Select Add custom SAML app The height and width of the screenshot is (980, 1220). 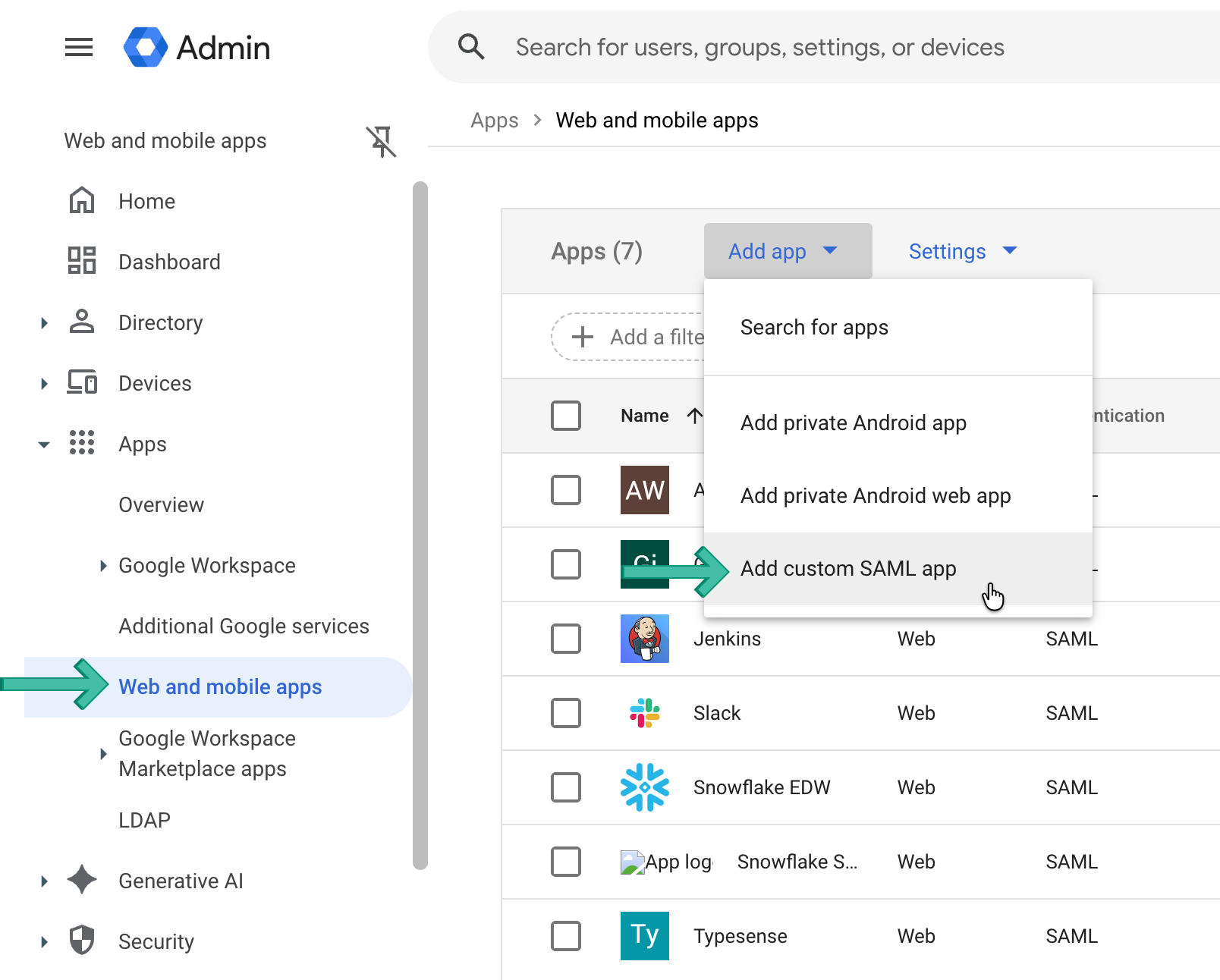(x=847, y=568)
